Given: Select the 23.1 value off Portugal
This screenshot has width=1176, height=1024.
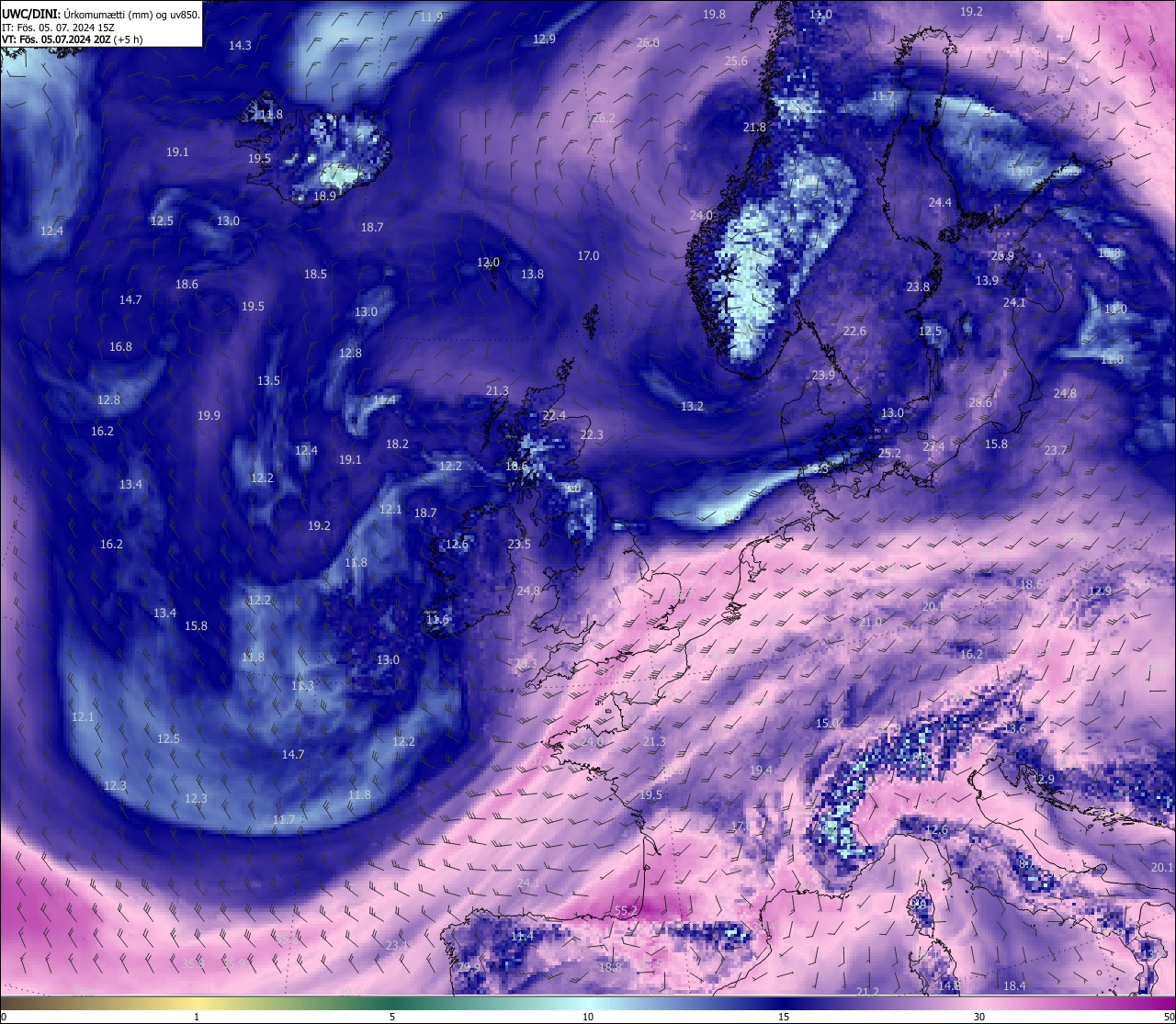Looking at the screenshot, I should tap(397, 945).
